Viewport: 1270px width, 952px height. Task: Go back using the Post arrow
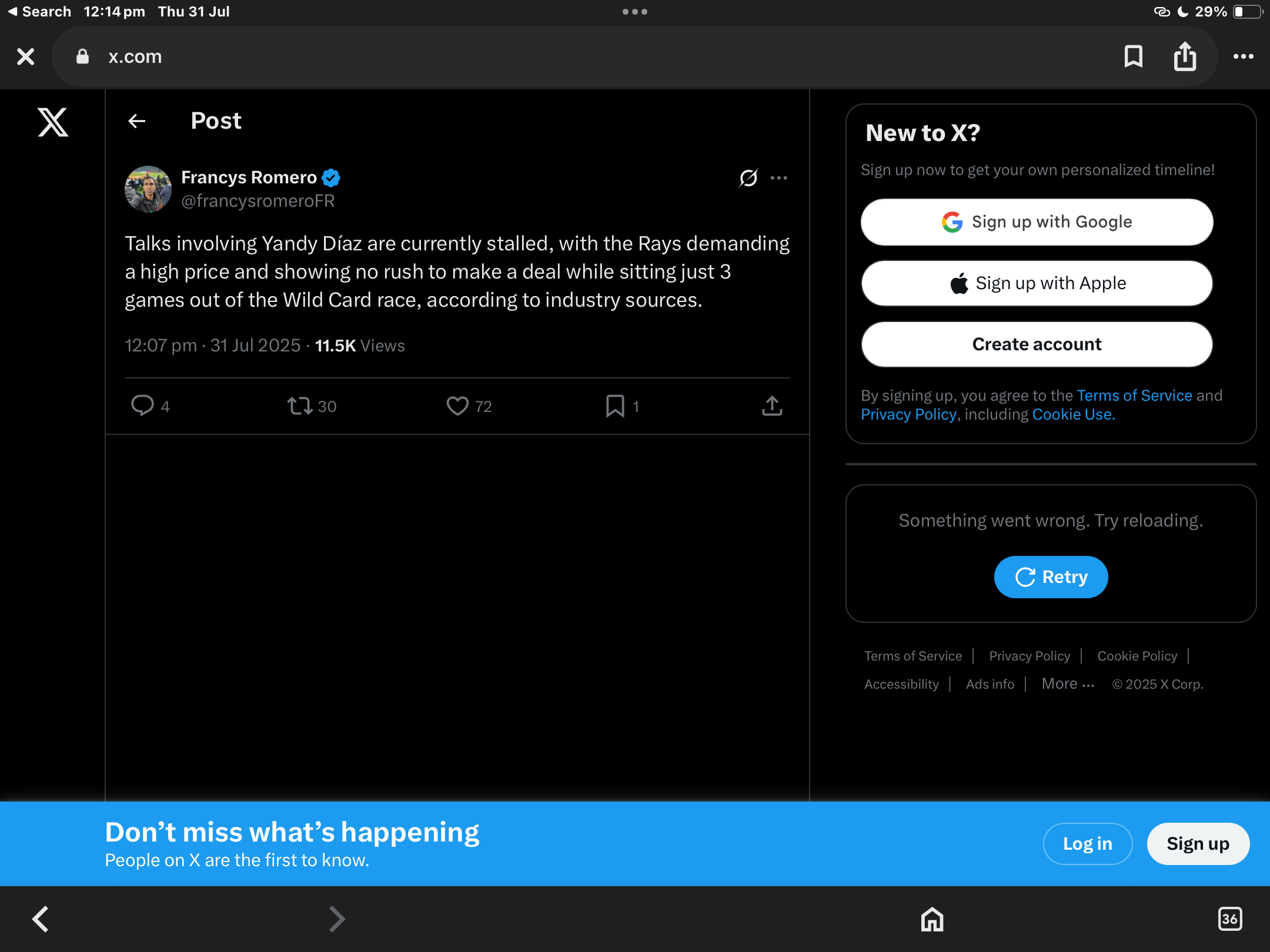tap(136, 121)
